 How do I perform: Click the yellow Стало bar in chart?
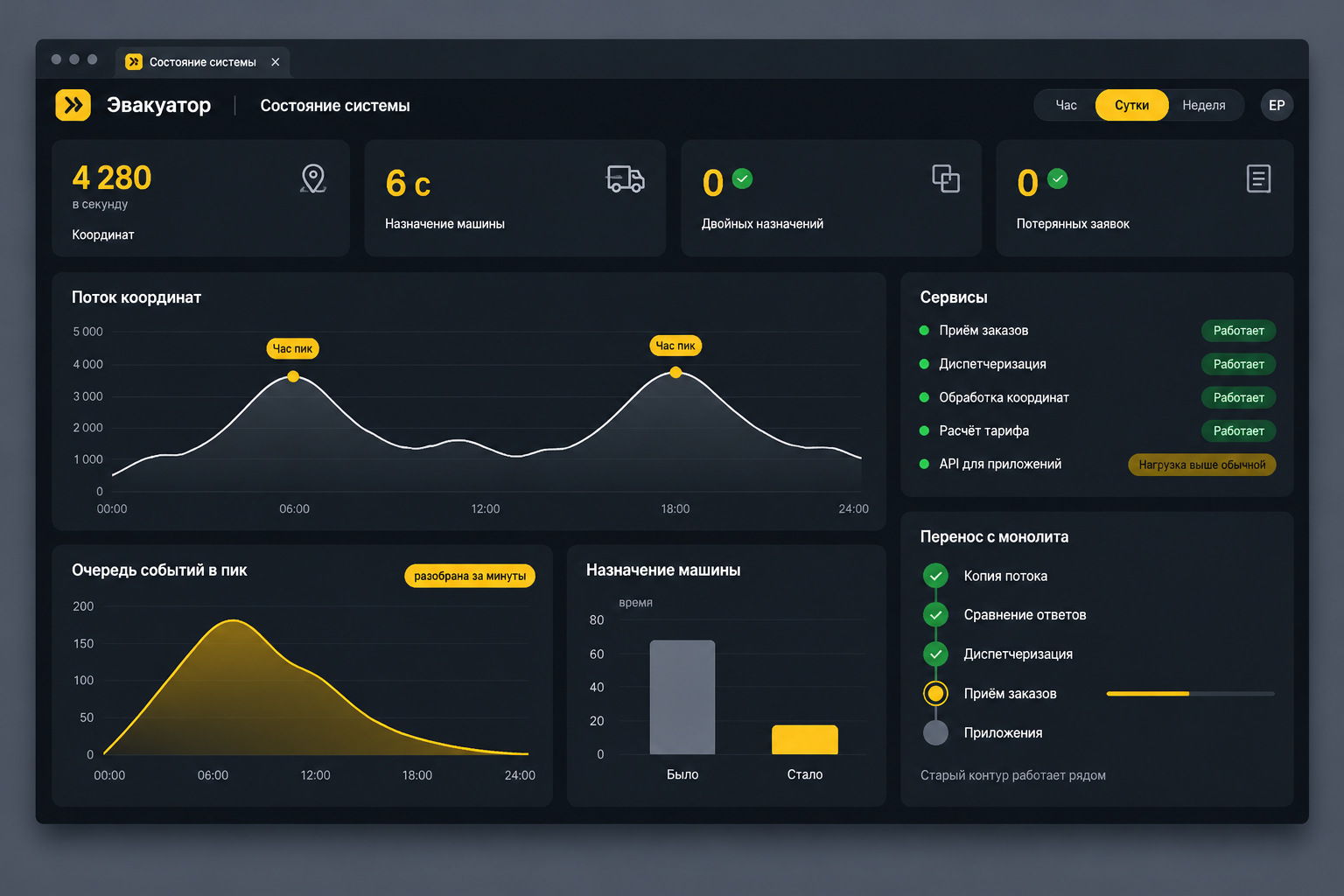pos(805,739)
